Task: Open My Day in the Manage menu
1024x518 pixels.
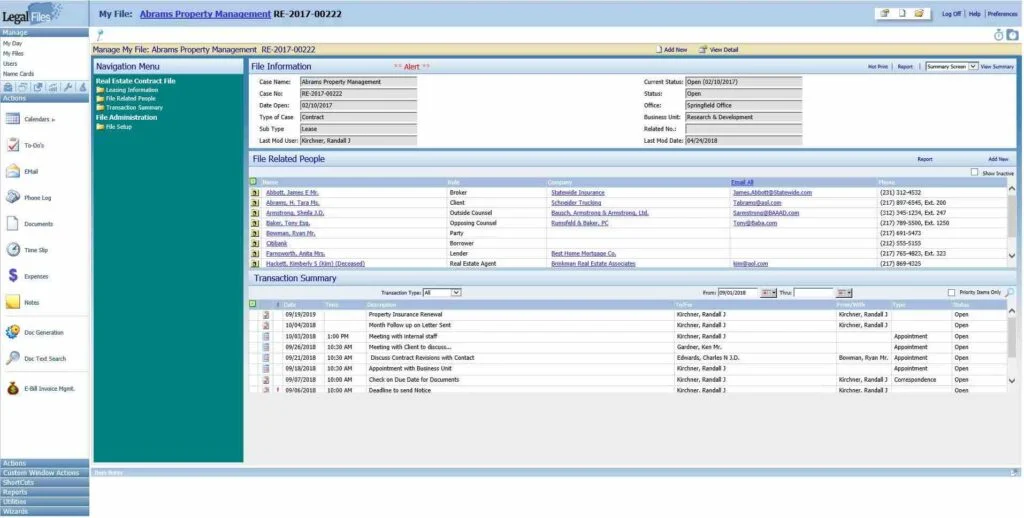Action: (x=12, y=43)
